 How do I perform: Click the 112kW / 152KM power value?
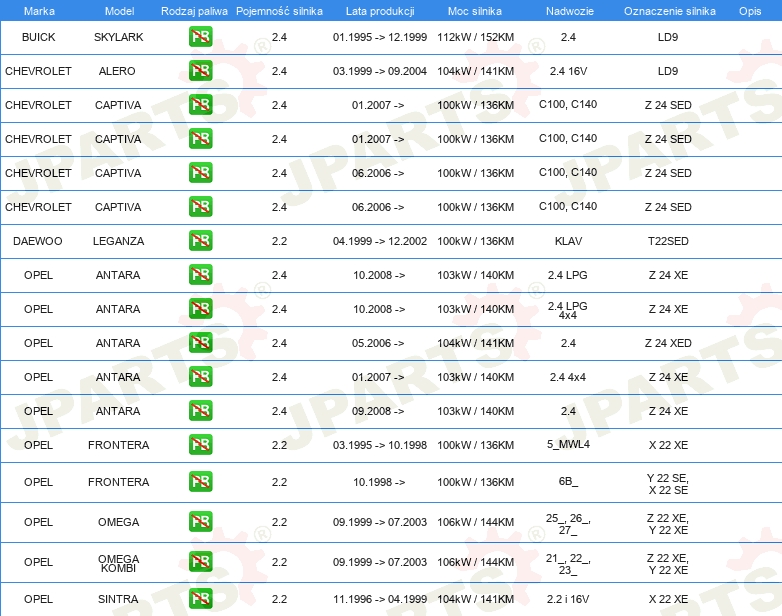[x=475, y=37]
